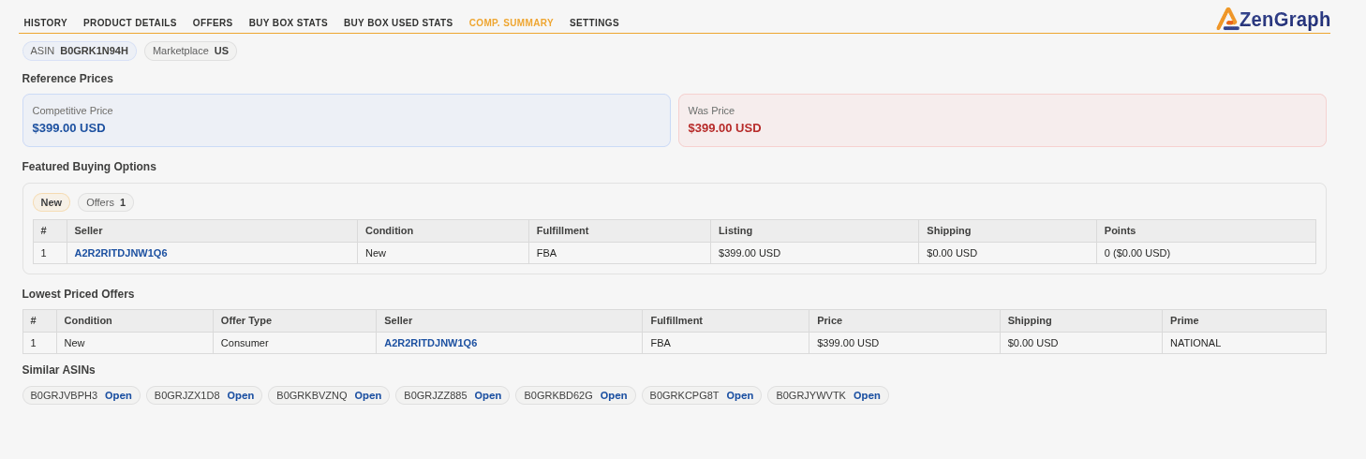The width and height of the screenshot is (1366, 459).
Task: Click the Competitive Price card
Action: 346,120
